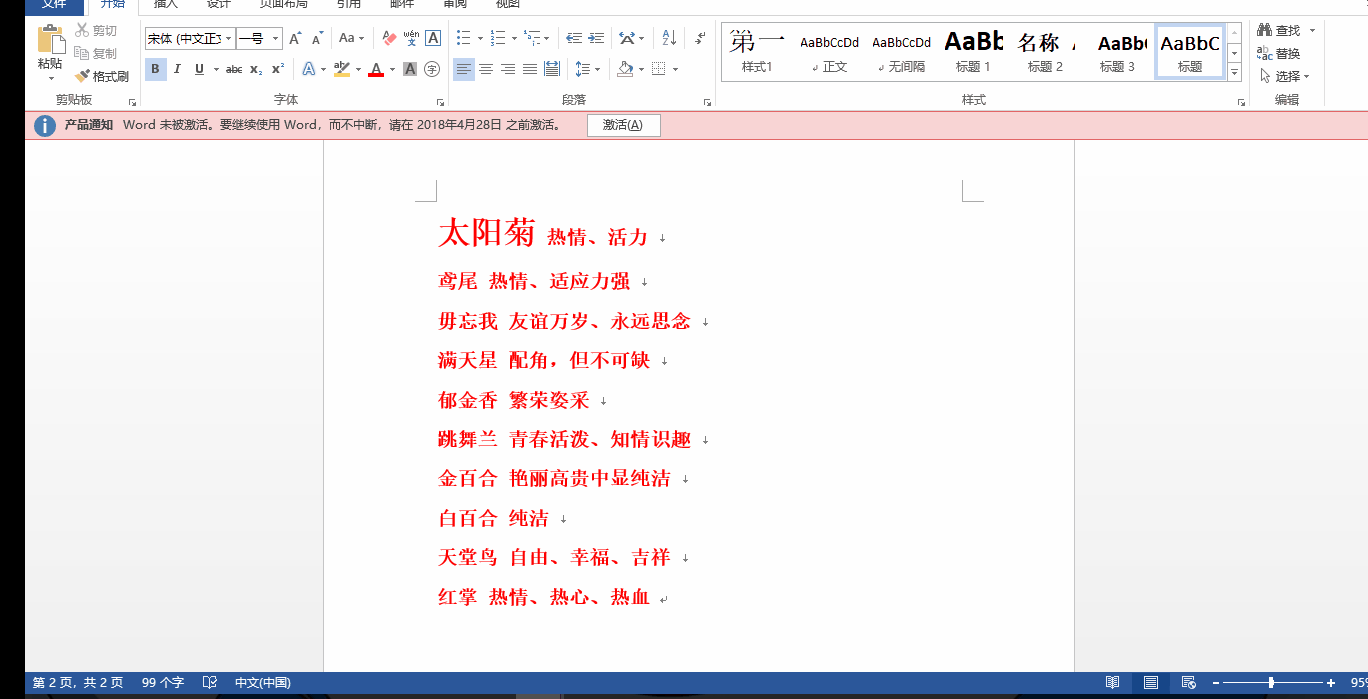
Task: Decrease the paragraph indent
Action: [574, 39]
